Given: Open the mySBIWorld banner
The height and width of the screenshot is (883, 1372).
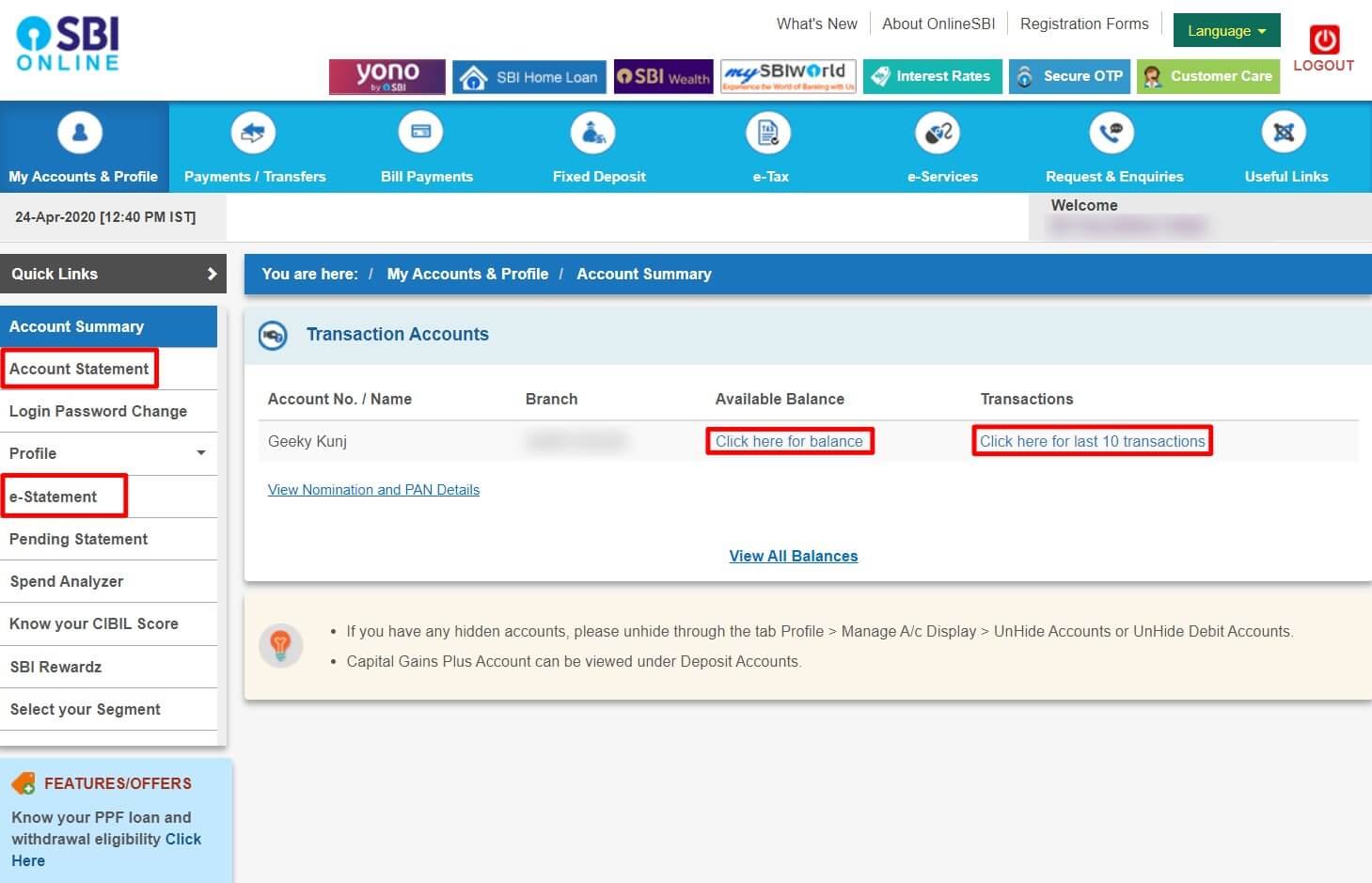Looking at the screenshot, I should [x=789, y=76].
